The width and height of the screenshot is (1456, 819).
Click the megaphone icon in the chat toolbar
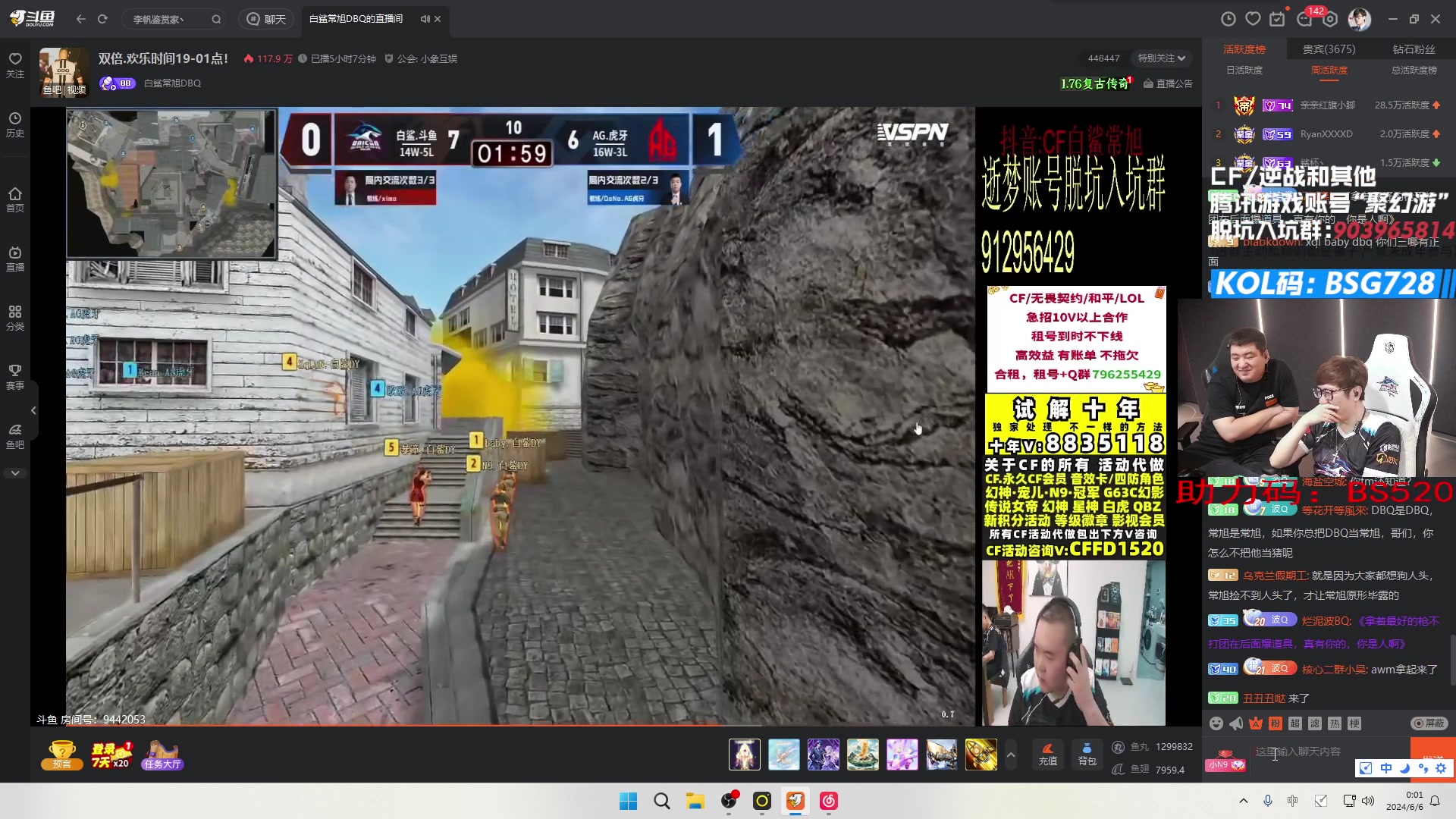pyautogui.click(x=1236, y=723)
